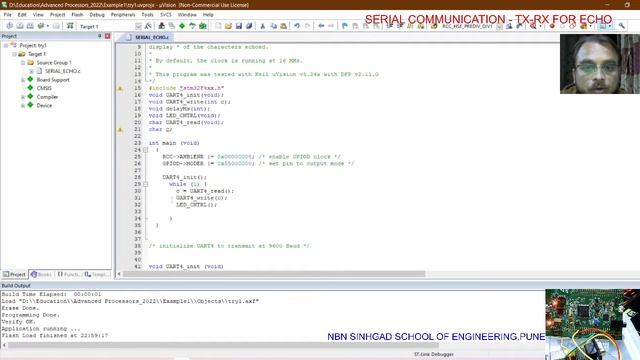The height and width of the screenshot is (360, 640).
Task: Click the Copy icon in the toolbar
Action: (273, 26)
